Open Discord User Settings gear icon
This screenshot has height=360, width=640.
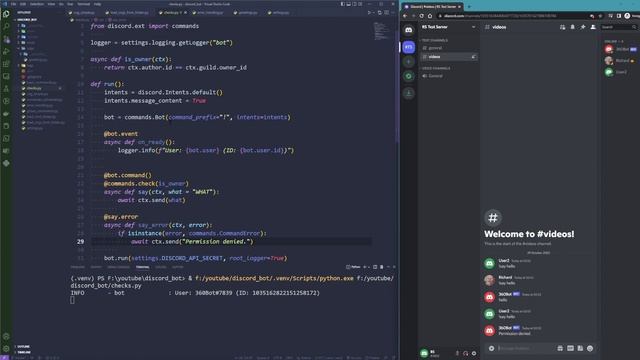pos(474,353)
